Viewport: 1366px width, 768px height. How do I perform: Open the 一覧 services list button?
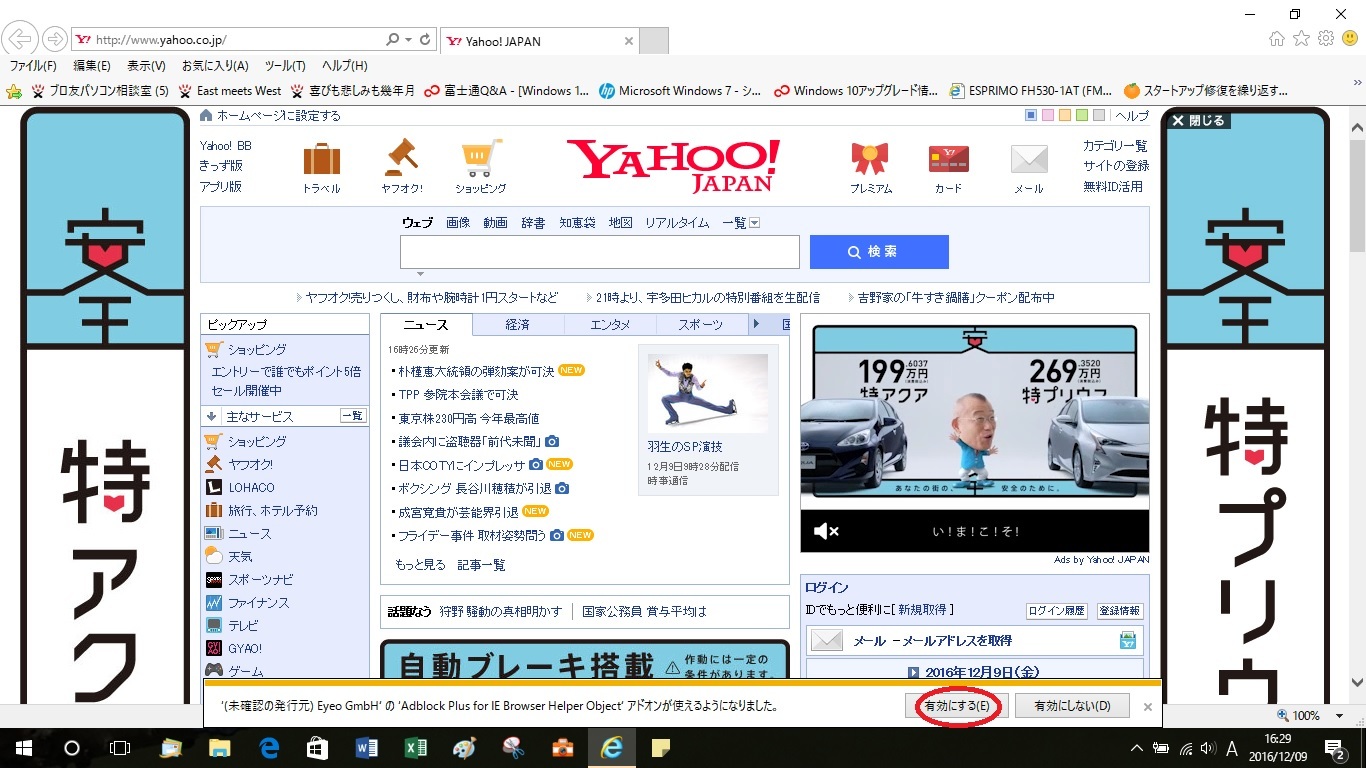352,416
